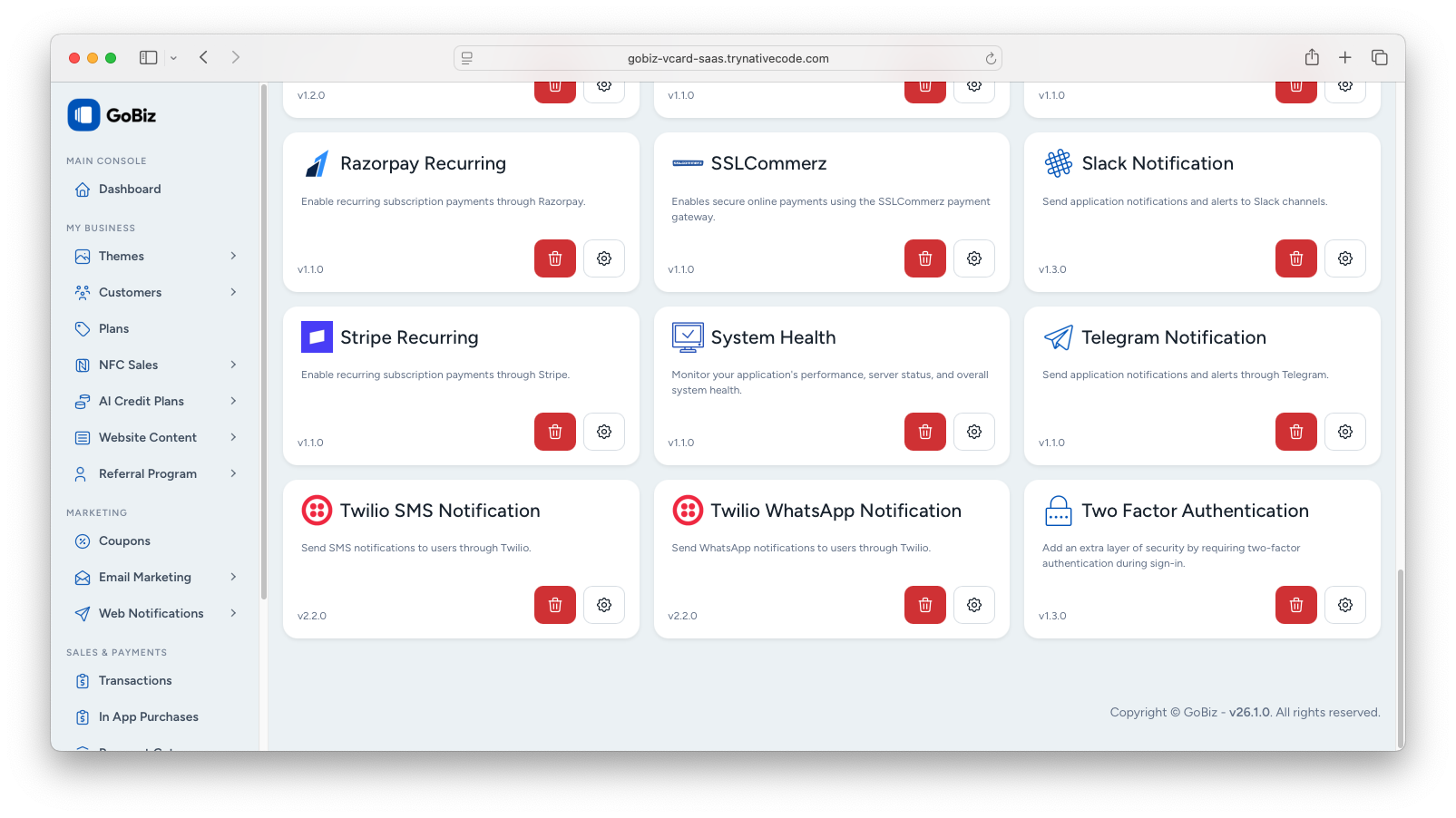Click the 'Send SMS notifications to users' description

pyautogui.click(x=416, y=548)
